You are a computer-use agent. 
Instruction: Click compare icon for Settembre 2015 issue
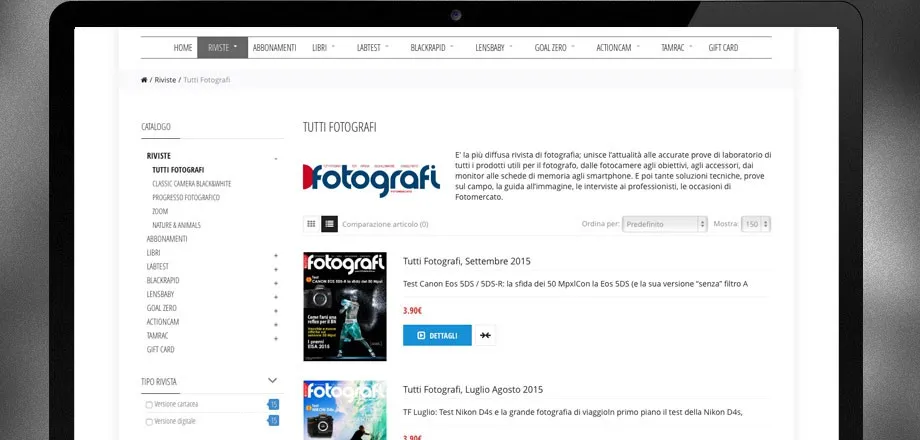(485, 335)
